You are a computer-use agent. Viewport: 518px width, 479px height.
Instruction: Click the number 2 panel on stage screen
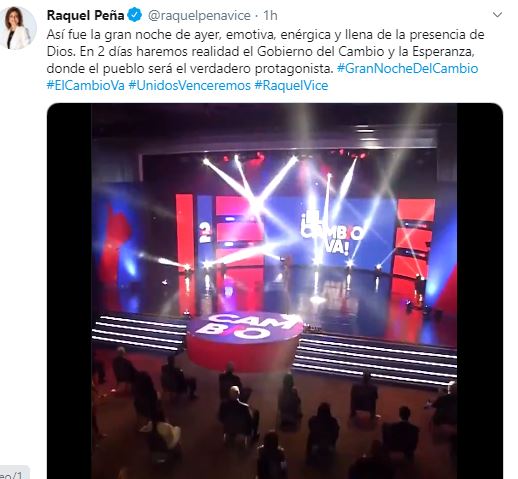click(x=206, y=231)
